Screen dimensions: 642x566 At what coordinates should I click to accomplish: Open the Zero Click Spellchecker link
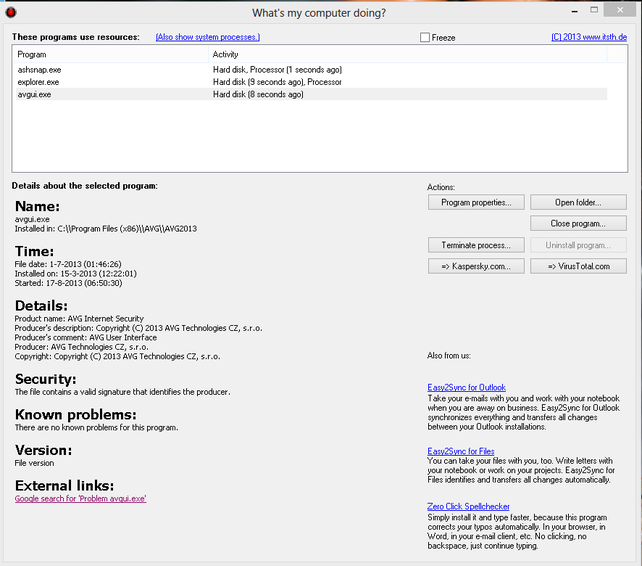click(468, 507)
